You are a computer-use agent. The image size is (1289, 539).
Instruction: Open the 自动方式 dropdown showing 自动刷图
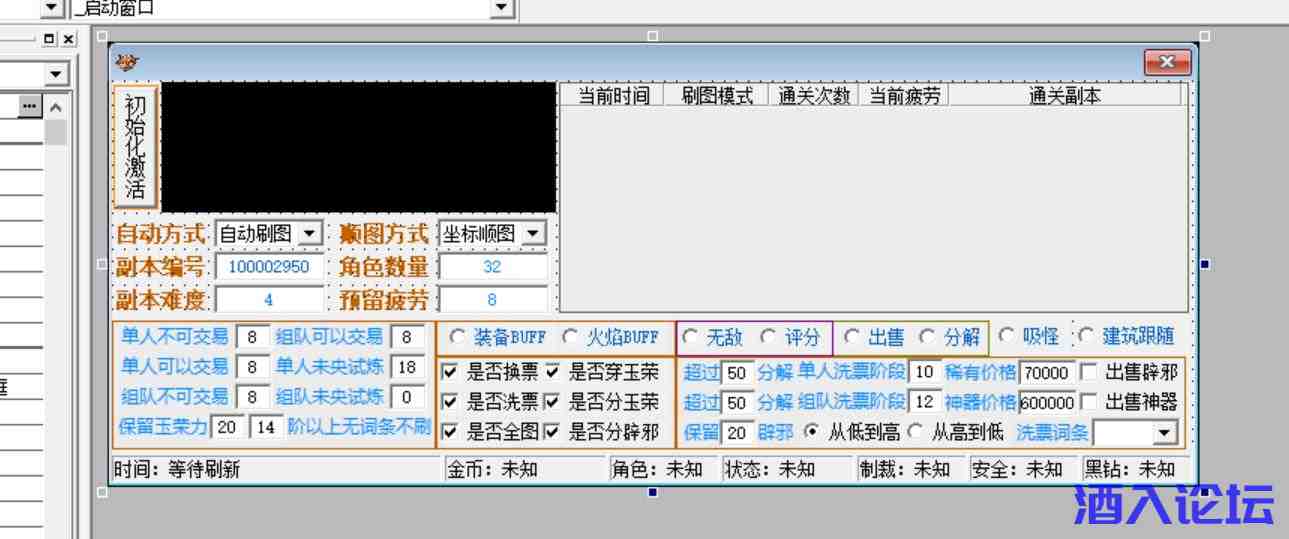[x=310, y=234]
